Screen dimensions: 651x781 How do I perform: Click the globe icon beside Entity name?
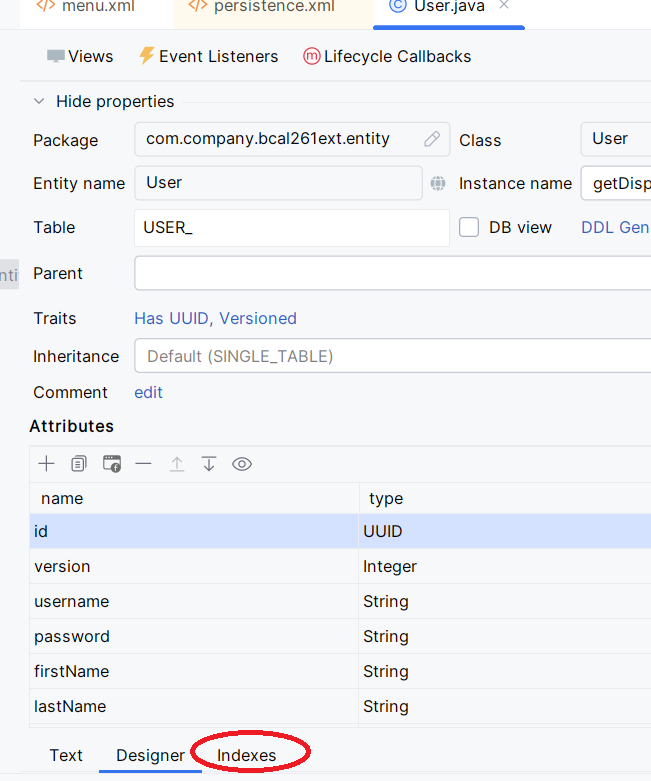(x=438, y=183)
